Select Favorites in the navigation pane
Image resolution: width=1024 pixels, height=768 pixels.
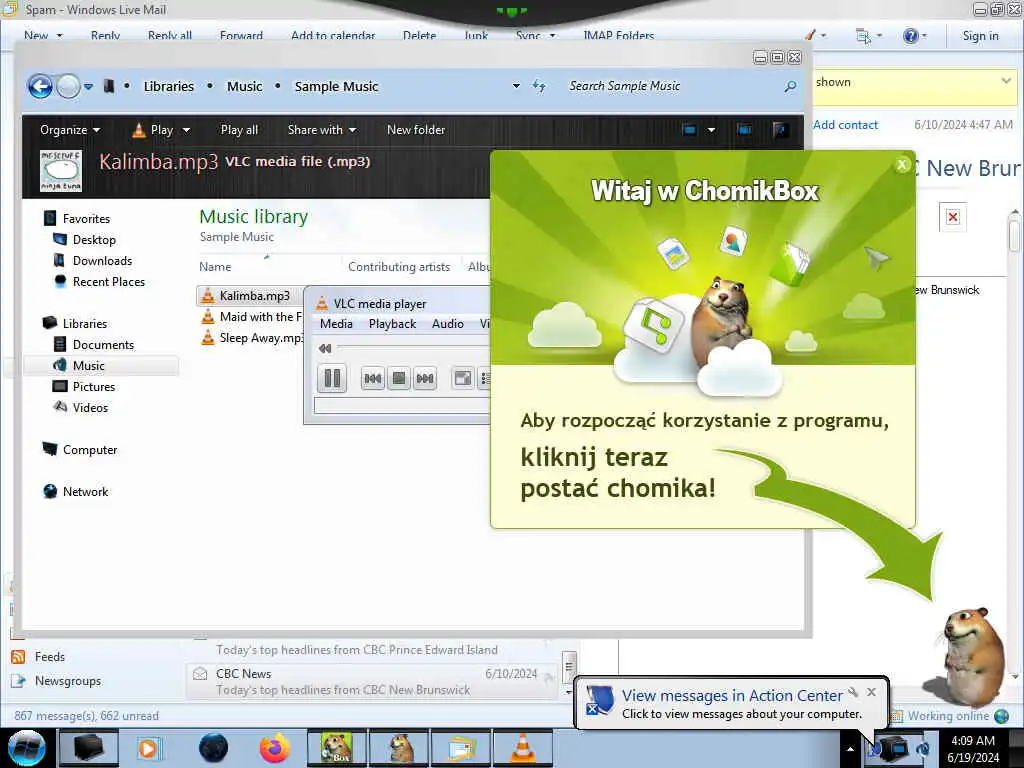pos(77,219)
